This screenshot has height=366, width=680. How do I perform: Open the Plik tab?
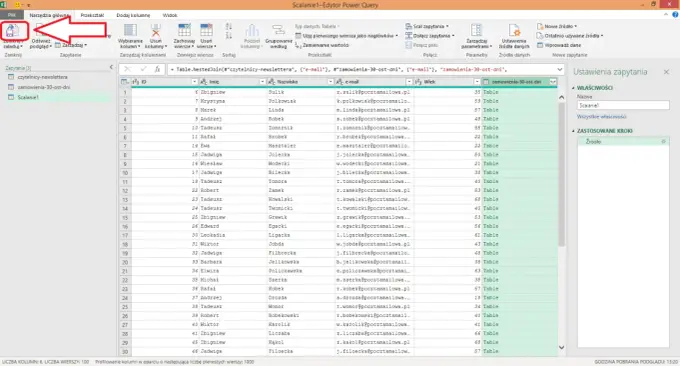tap(12, 15)
